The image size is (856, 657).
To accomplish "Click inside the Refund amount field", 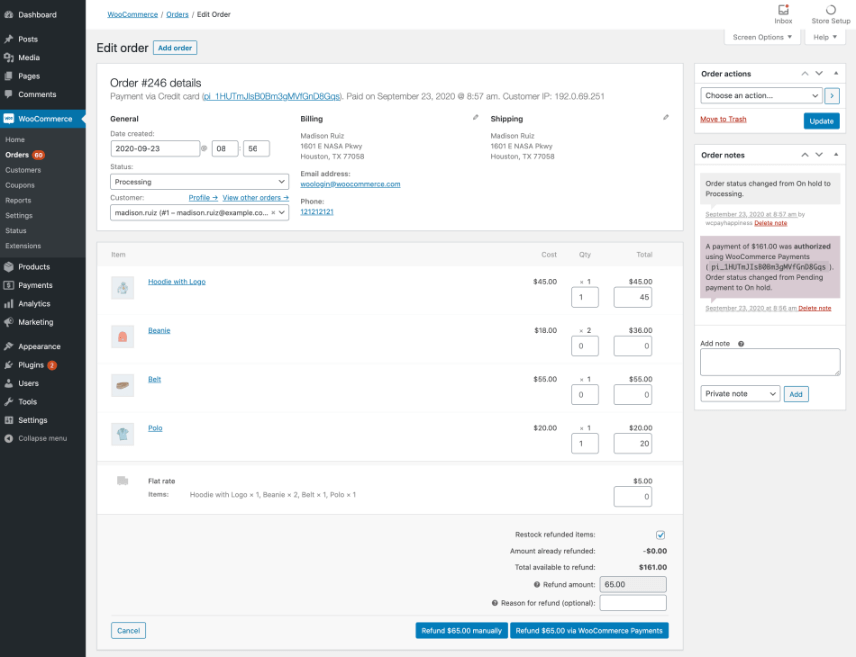I will [x=632, y=583].
